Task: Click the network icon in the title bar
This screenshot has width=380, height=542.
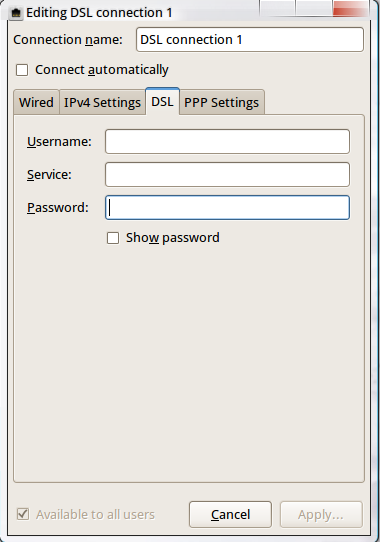Action: 16,13
